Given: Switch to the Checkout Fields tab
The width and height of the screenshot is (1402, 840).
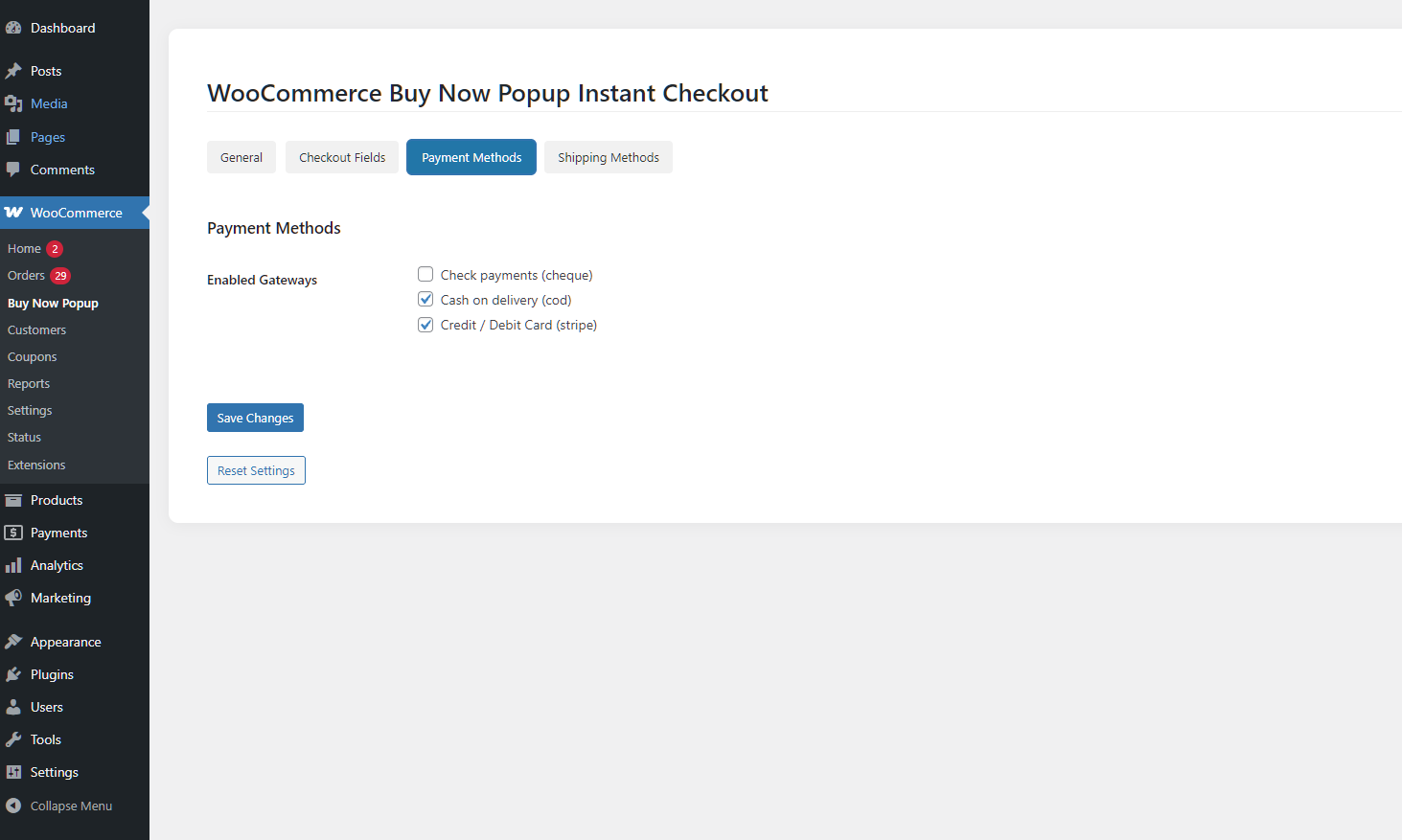Looking at the screenshot, I should coord(342,157).
